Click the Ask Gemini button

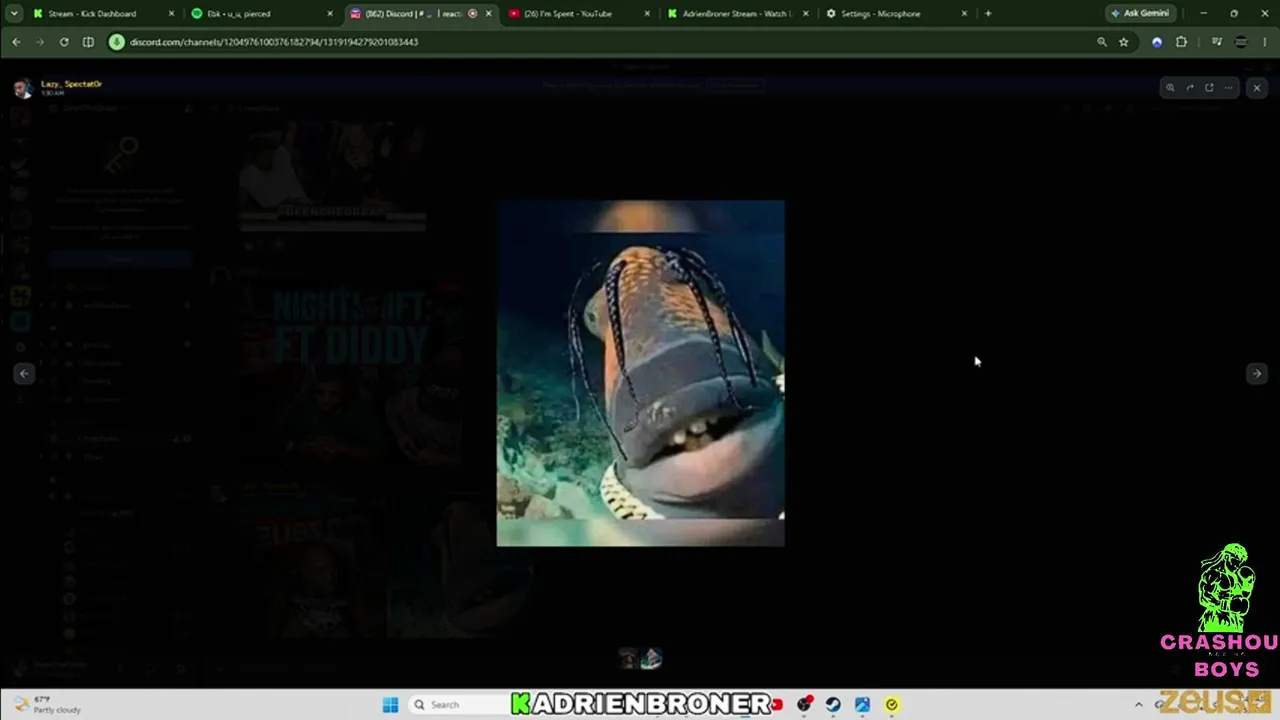1140,14
